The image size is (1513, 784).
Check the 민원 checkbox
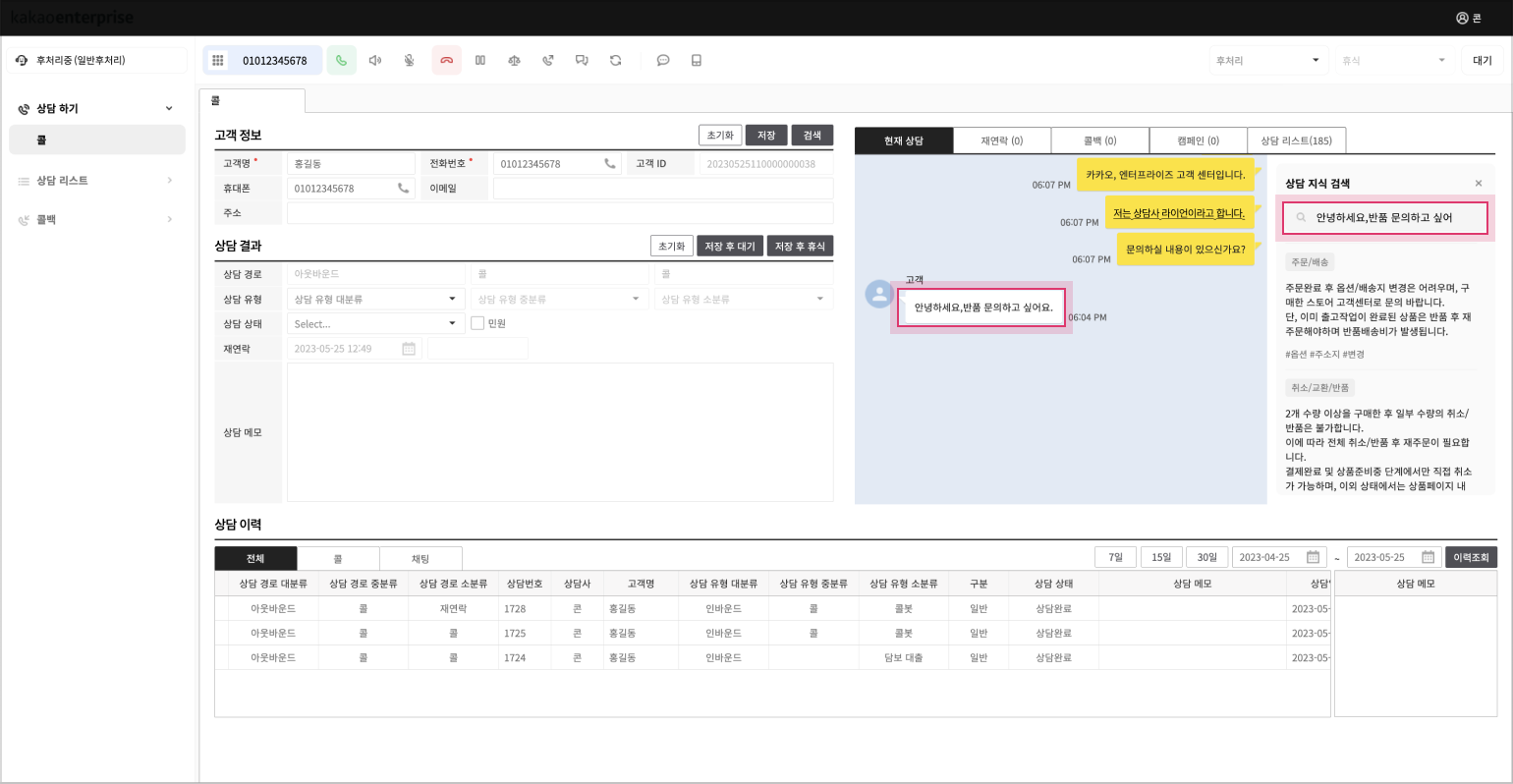(477, 323)
